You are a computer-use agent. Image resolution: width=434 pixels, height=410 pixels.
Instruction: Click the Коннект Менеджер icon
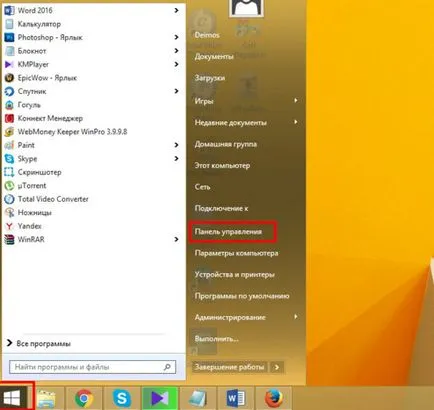pos(9,118)
